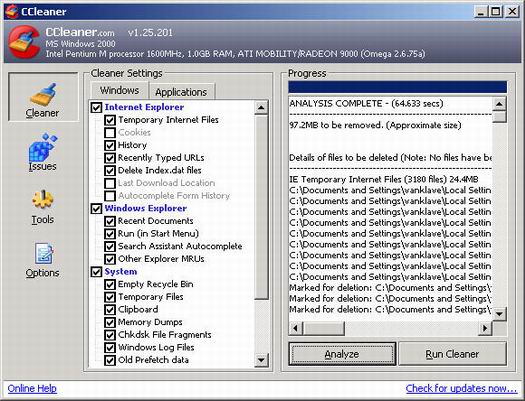Uncheck Recent Documents
The width and height of the screenshot is (525, 401).
click(x=110, y=221)
